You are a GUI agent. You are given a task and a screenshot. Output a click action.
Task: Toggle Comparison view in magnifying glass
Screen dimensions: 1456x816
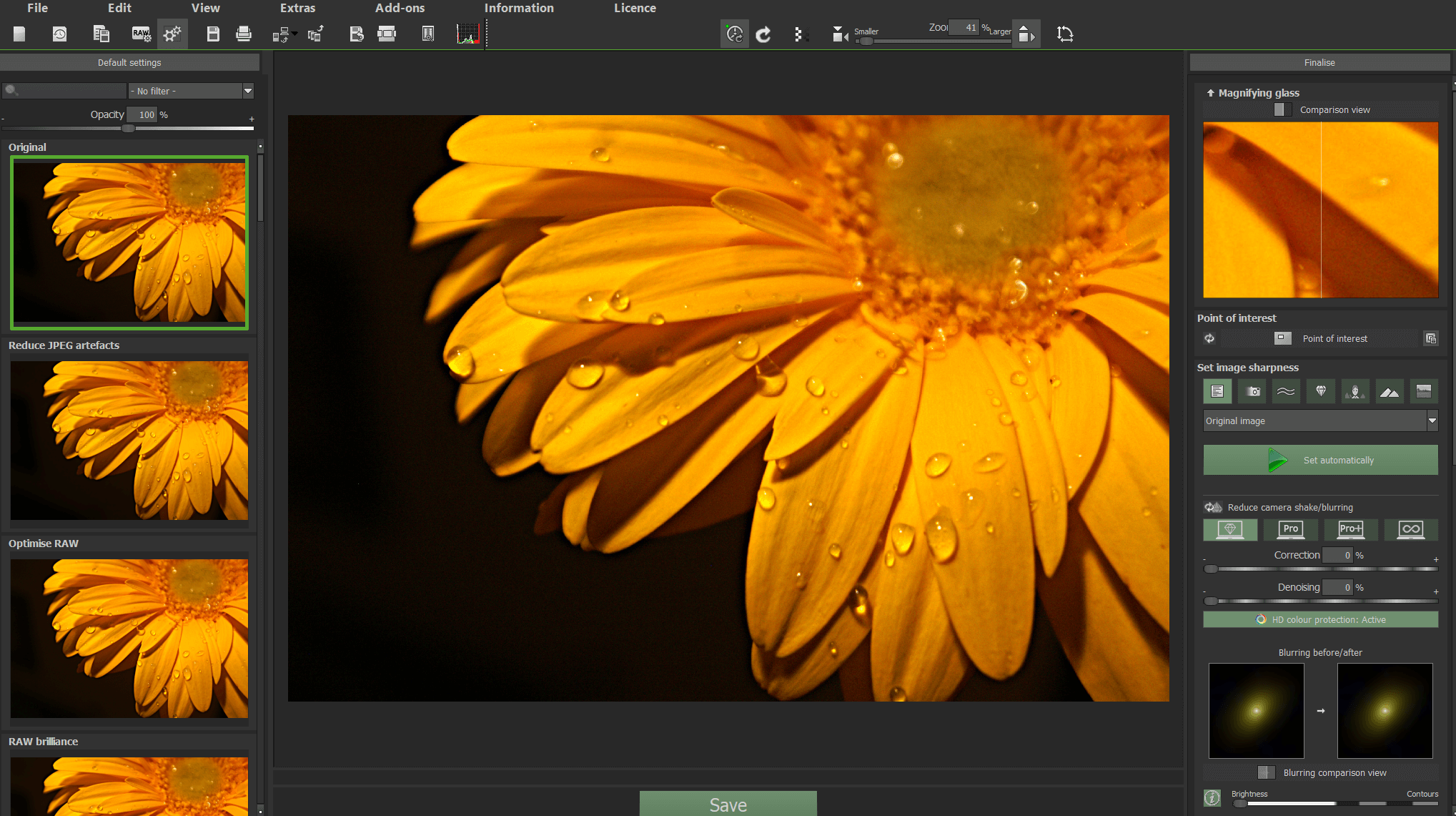[1281, 109]
